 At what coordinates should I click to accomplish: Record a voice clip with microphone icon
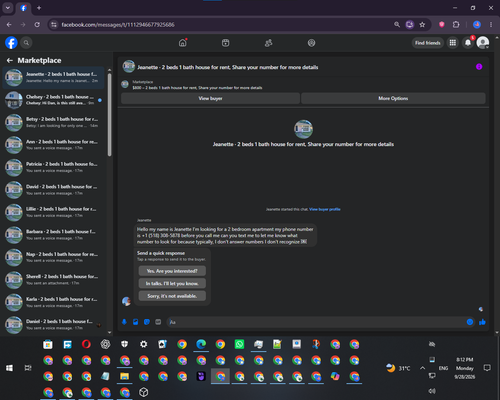tap(124, 322)
